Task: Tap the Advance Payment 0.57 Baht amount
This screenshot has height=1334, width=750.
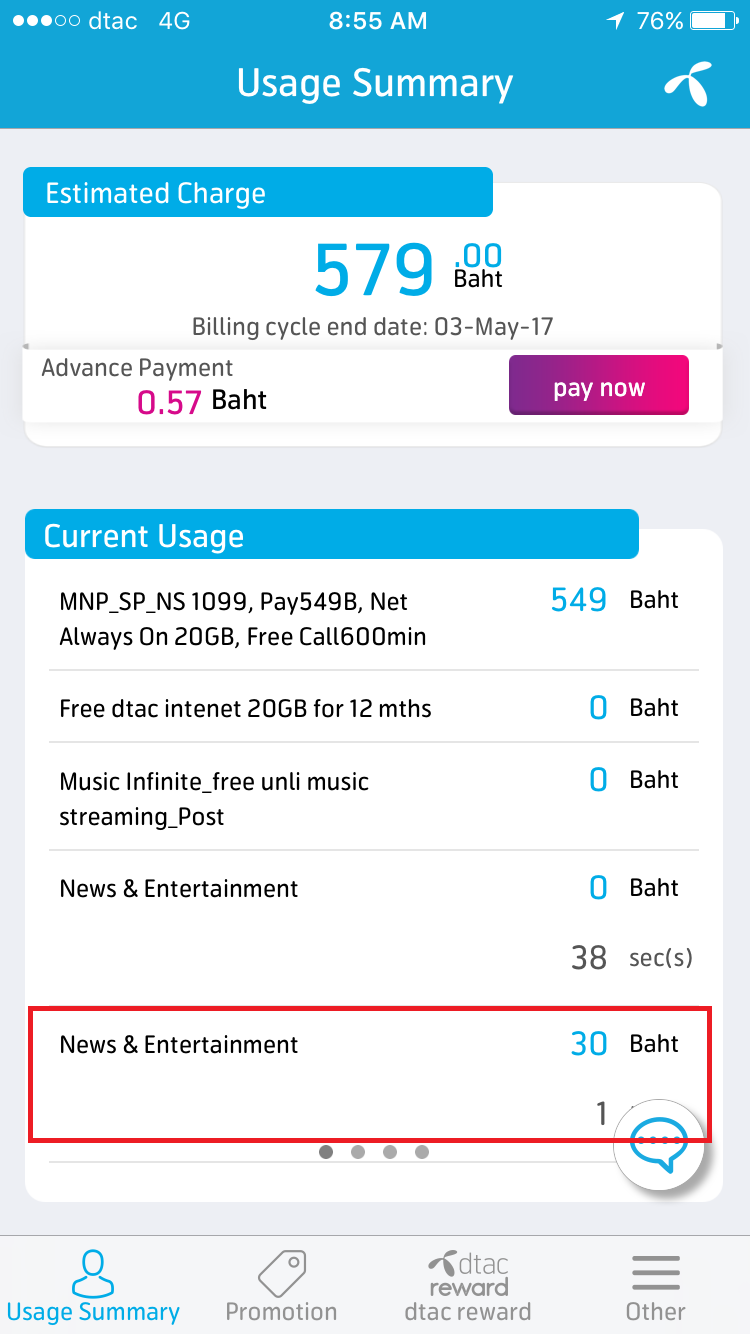Action: point(202,401)
